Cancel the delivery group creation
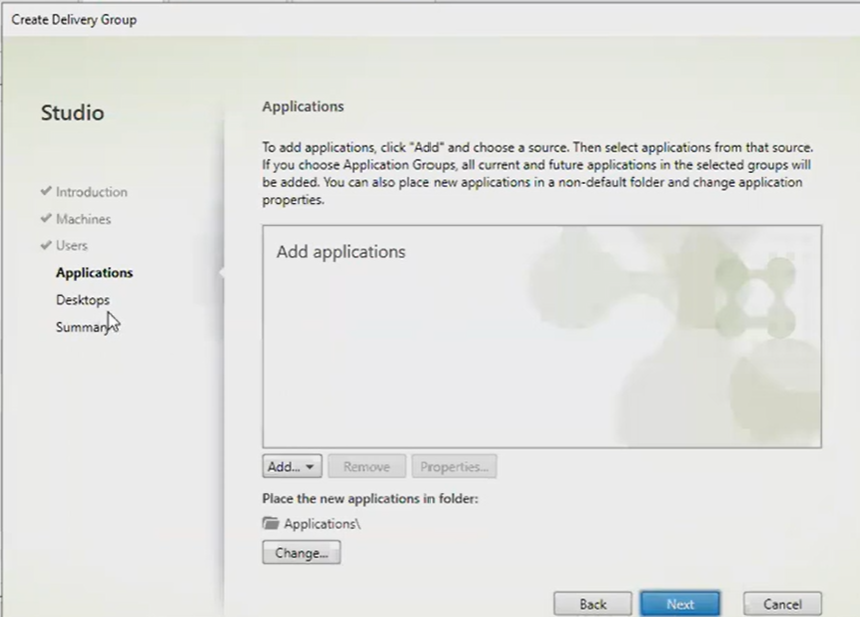This screenshot has width=860, height=617. tap(782, 604)
